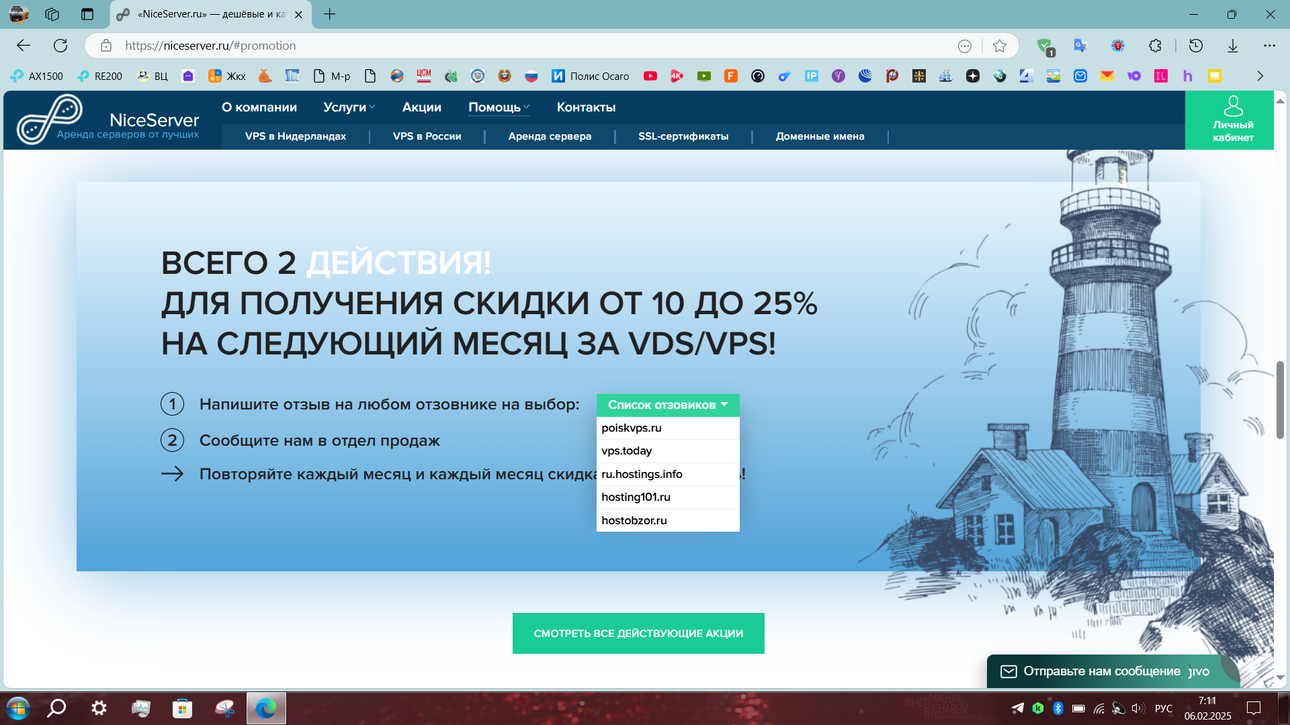Go to Аренда сервера
1290x725 pixels.
(x=550, y=136)
